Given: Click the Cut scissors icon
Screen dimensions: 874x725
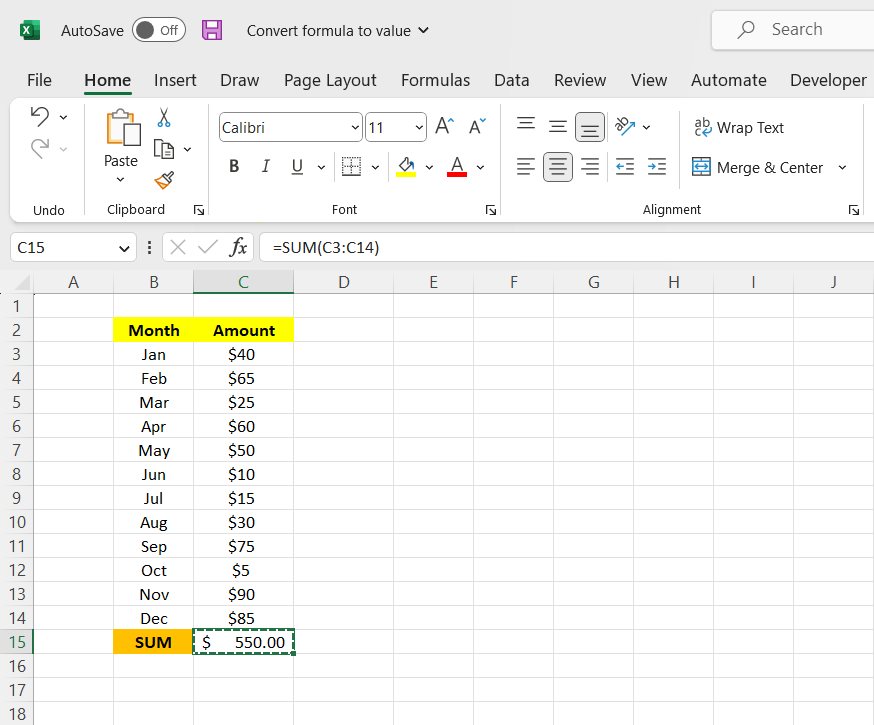Looking at the screenshot, I should (164, 118).
